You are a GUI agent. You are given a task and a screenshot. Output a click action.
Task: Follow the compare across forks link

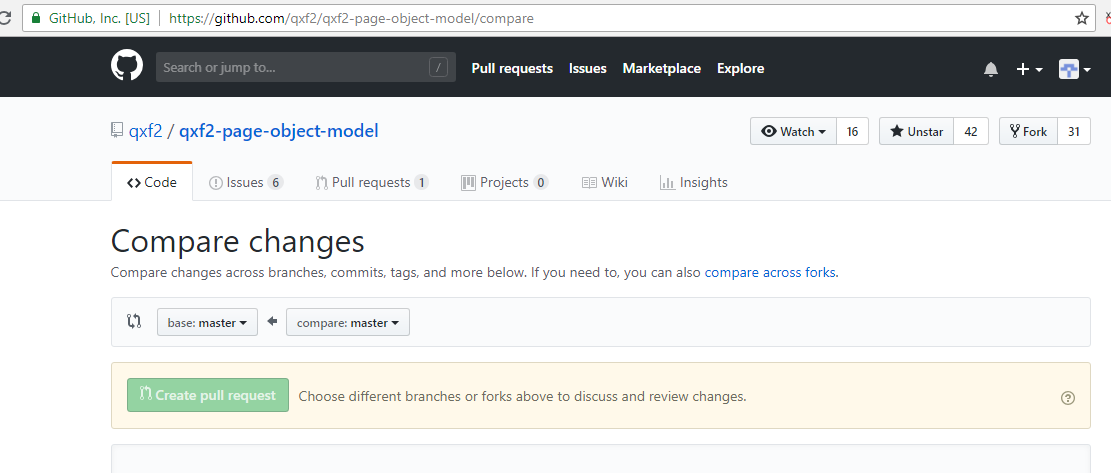pos(770,272)
